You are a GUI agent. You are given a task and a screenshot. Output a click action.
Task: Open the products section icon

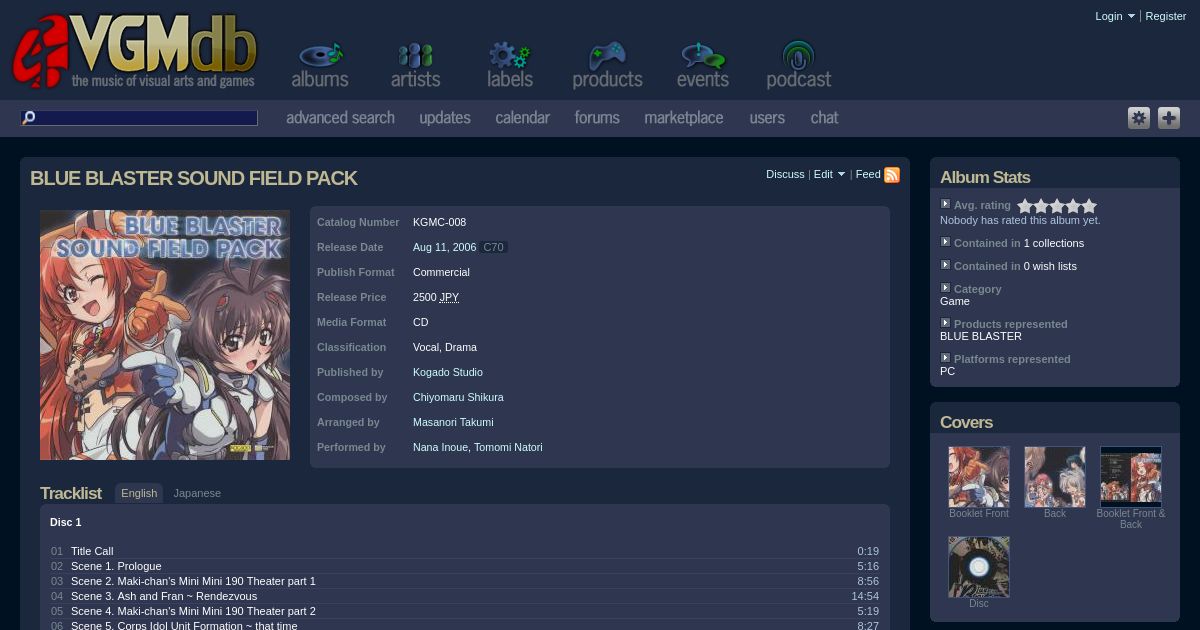coord(607,65)
